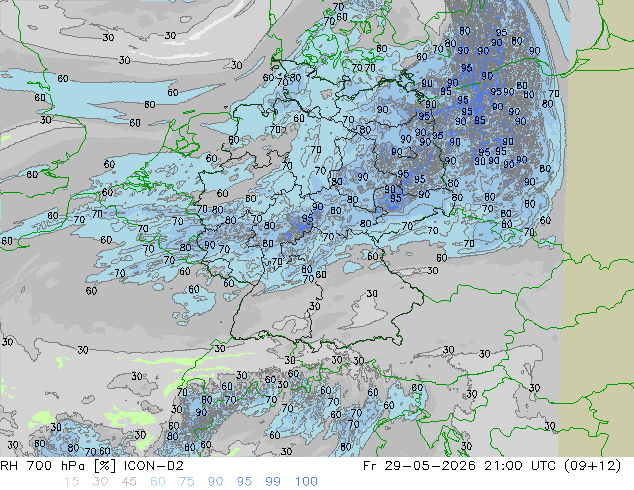The image size is (634, 490).
Task: Click the '95' value in the bottom legend
Action: coord(244,482)
